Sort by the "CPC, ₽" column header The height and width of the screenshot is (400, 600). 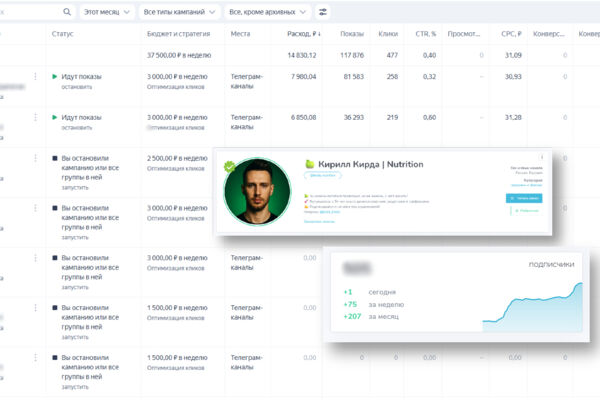(x=511, y=34)
